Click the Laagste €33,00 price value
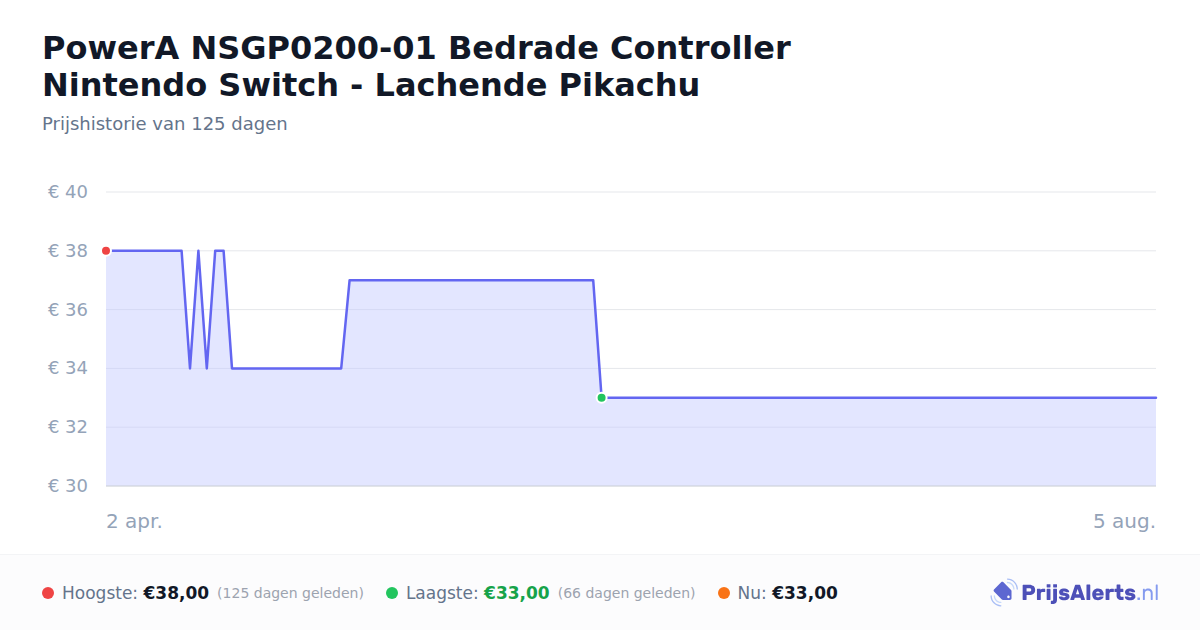Viewport: 1200px width, 630px height. click(x=517, y=593)
